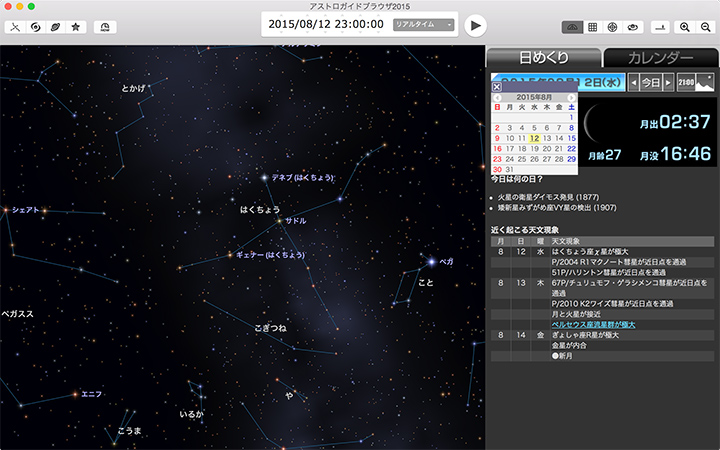Click the horizon line icon
720x450 pixels.
click(x=659, y=26)
